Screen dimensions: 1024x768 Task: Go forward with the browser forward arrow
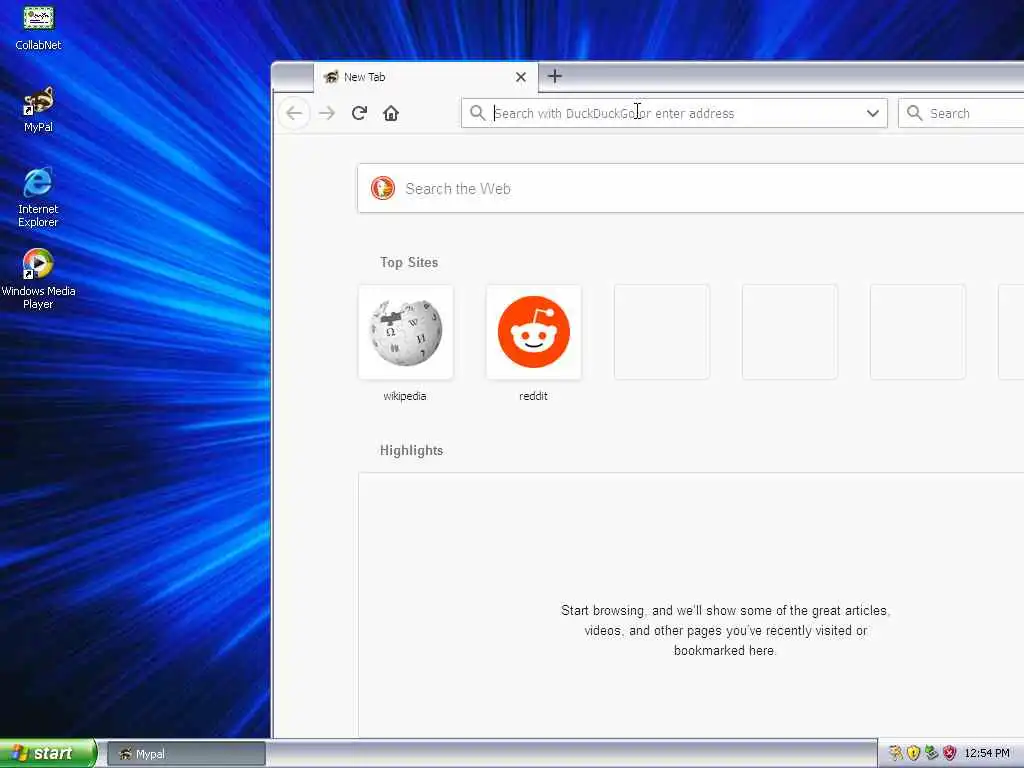coord(327,113)
